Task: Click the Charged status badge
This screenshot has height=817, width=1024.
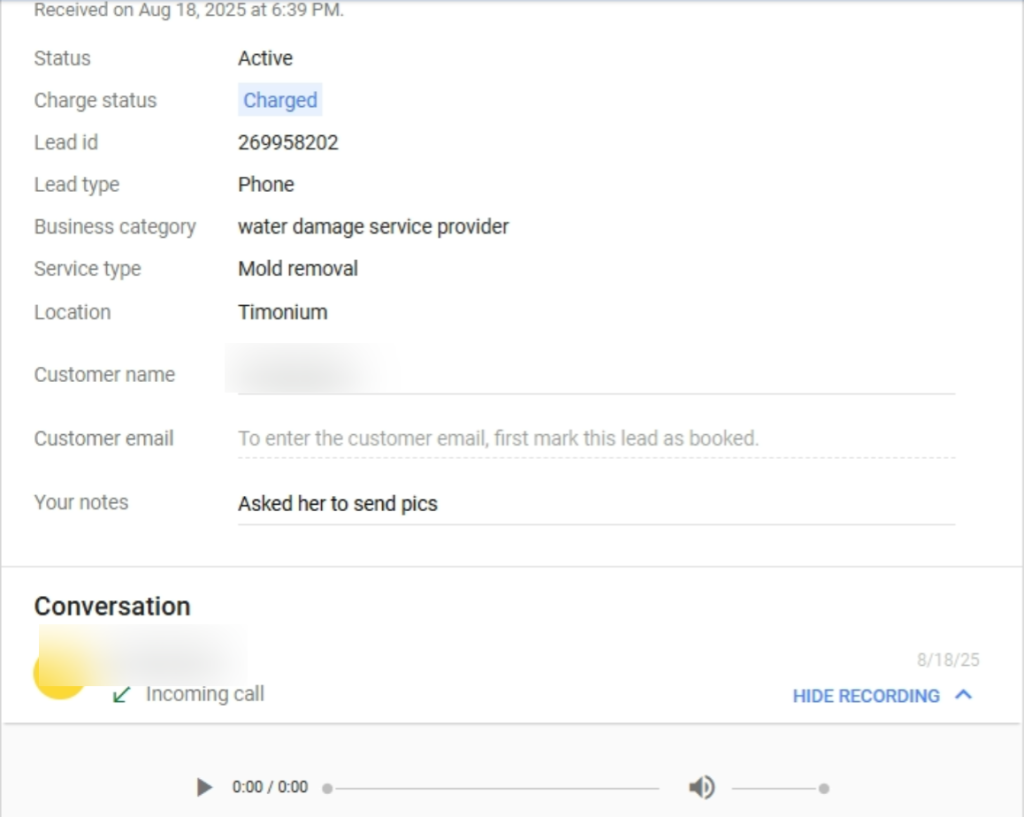Action: (x=280, y=100)
